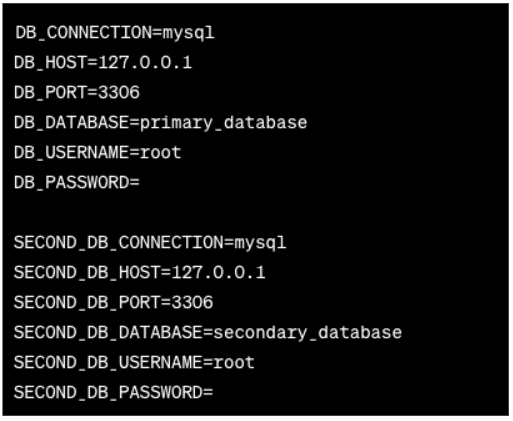
Task: Click the DB_HOST=127.0.0.1 line
Action: pos(103,63)
